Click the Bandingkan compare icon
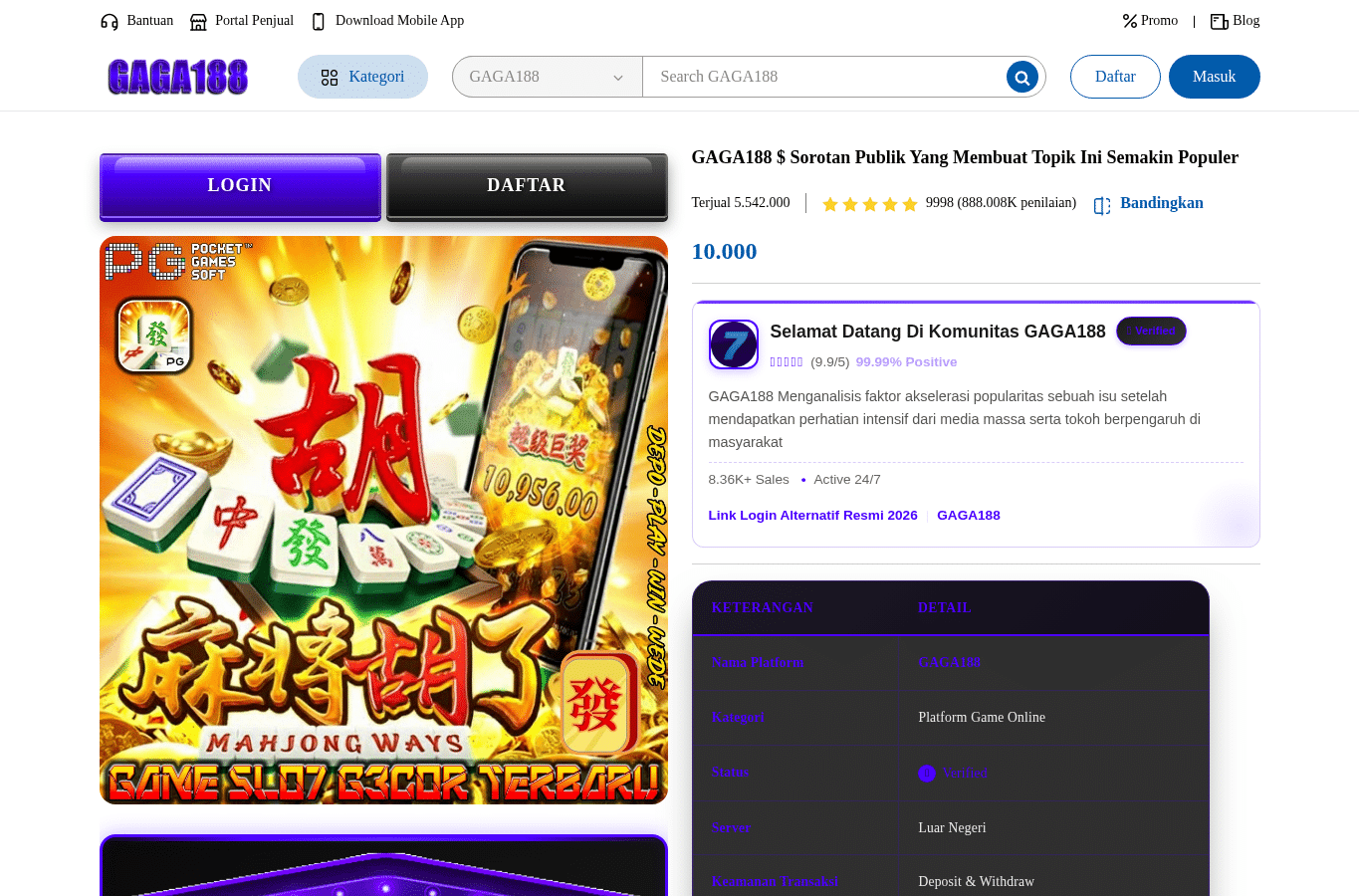 [x=1102, y=205]
